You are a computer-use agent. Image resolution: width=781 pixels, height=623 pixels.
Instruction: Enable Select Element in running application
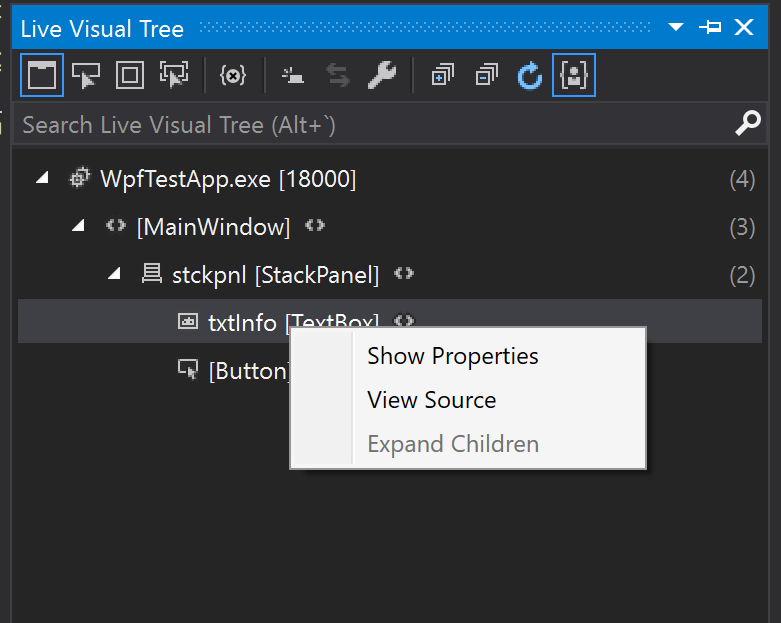click(86, 75)
